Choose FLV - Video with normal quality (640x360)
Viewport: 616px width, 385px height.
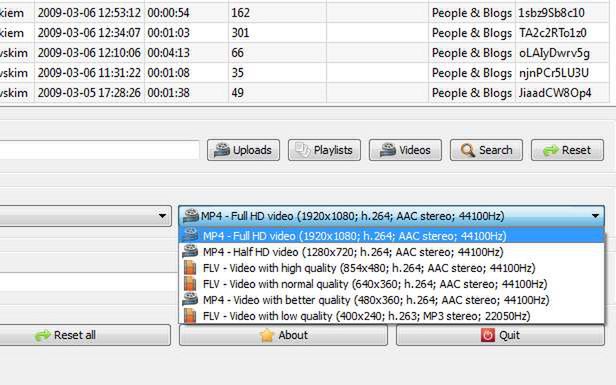pos(391,284)
